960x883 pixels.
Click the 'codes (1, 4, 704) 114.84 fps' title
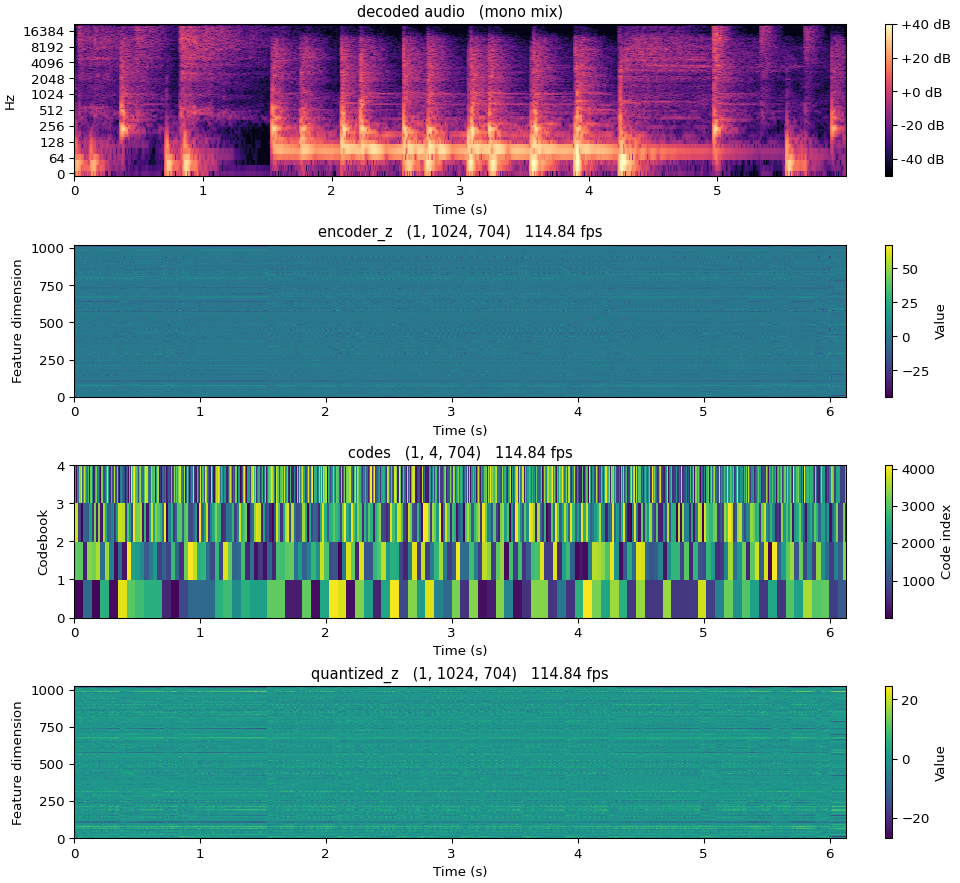coord(460,453)
